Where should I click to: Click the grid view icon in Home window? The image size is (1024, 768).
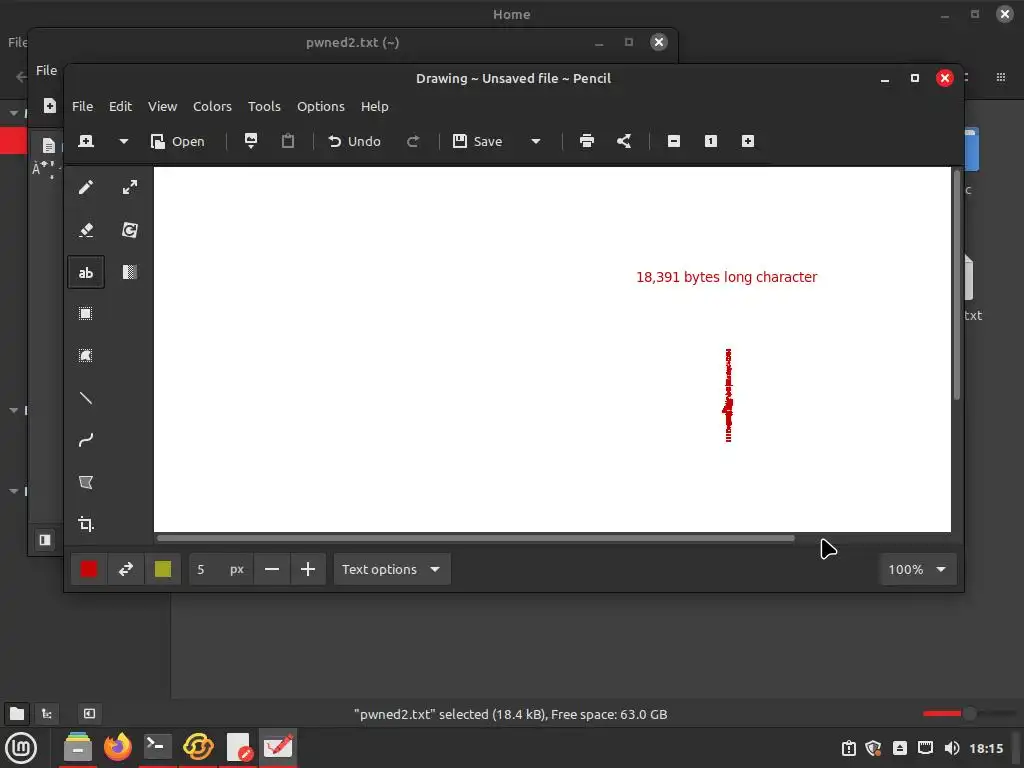coord(1000,77)
